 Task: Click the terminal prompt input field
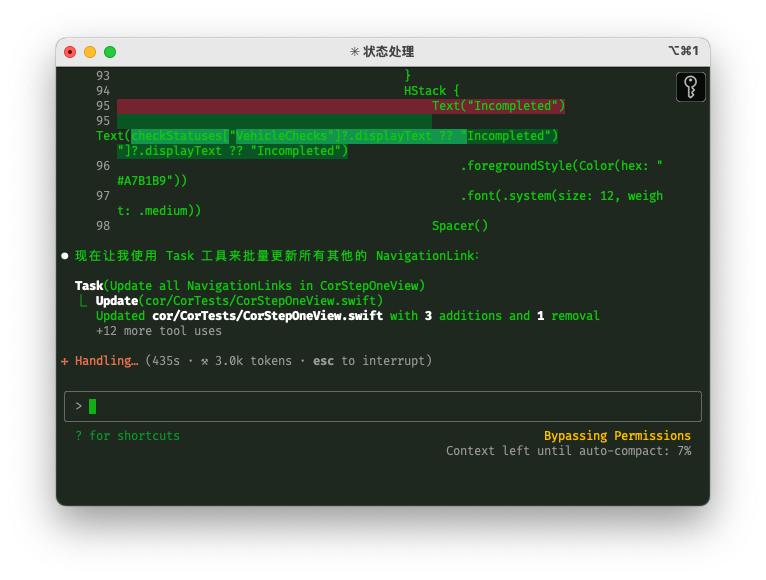pos(383,406)
